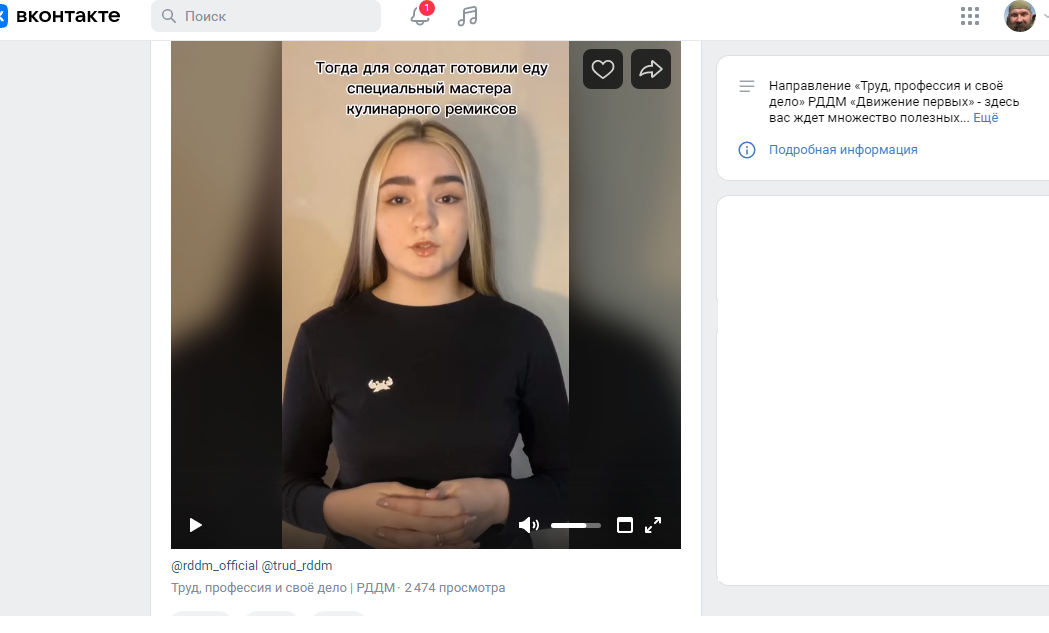Open the profile avatar menu
Screen dimensions: 1049x633
[1020, 16]
